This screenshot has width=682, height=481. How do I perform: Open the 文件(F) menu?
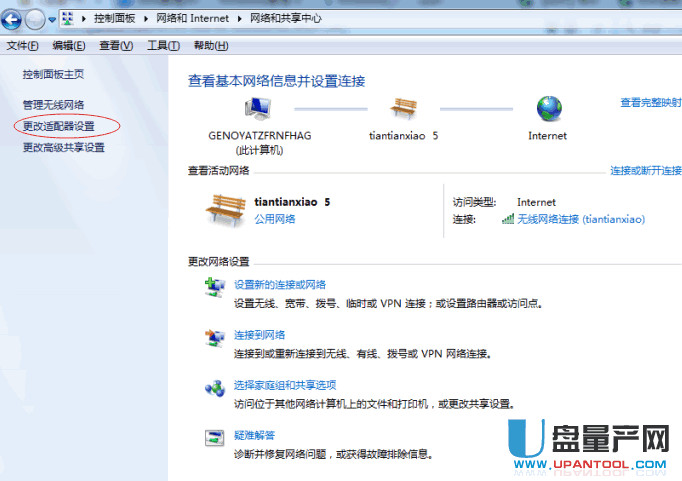click(x=22, y=45)
